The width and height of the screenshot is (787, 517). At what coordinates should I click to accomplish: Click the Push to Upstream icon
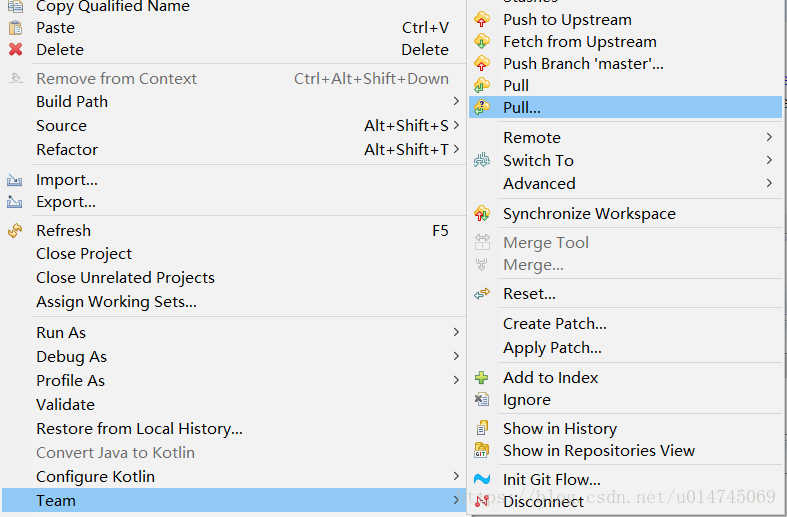point(482,20)
